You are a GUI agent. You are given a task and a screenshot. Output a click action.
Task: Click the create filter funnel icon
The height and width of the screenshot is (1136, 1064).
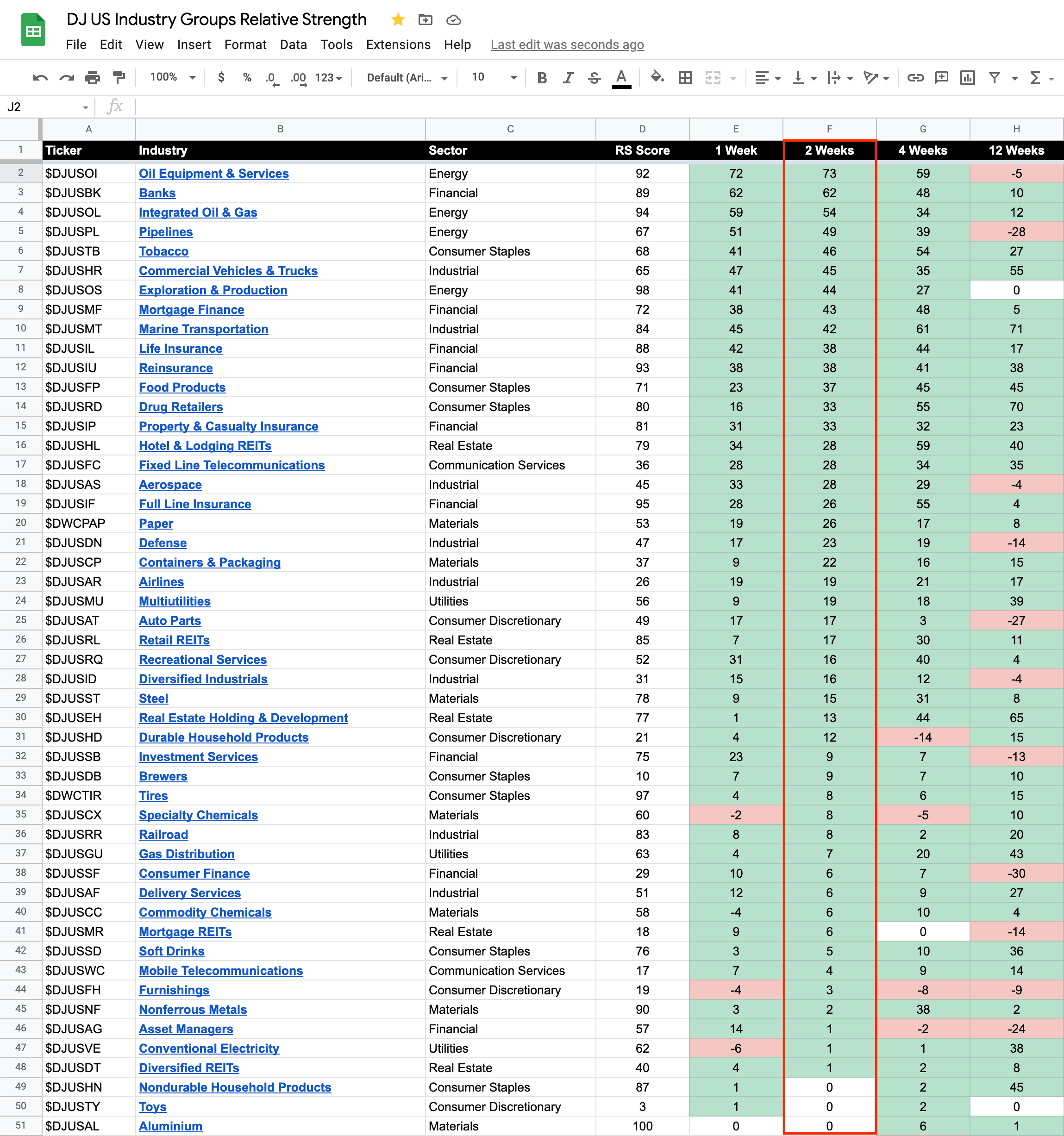pyautogui.click(x=994, y=78)
